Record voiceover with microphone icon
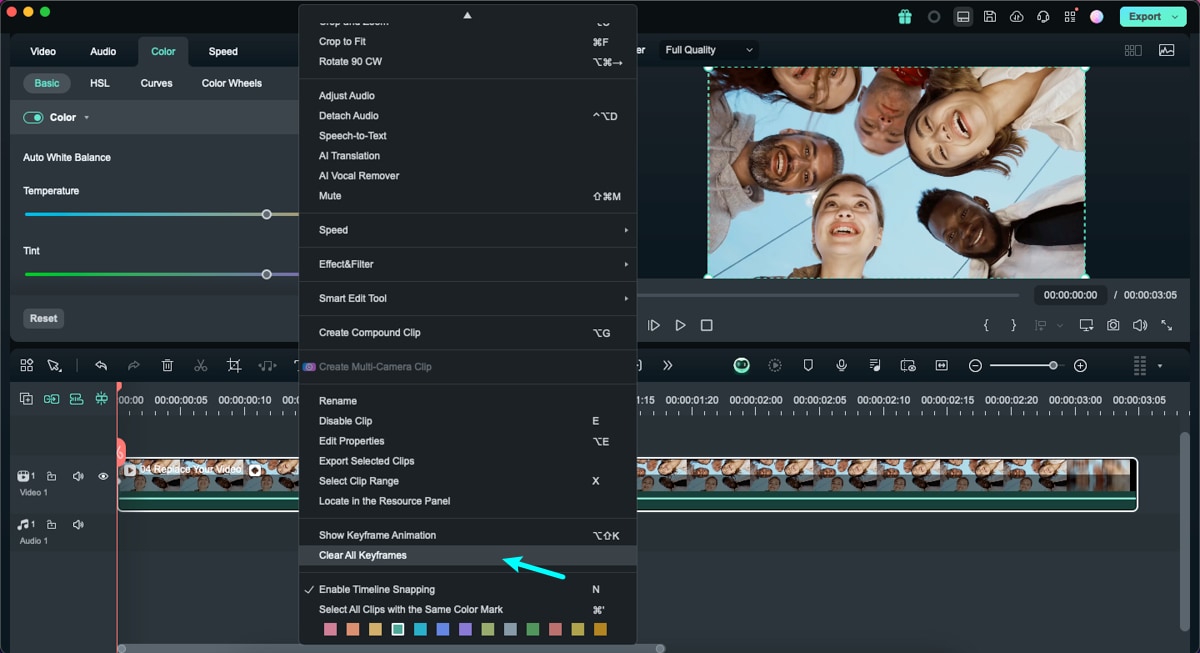The width and height of the screenshot is (1200, 653). pos(842,366)
